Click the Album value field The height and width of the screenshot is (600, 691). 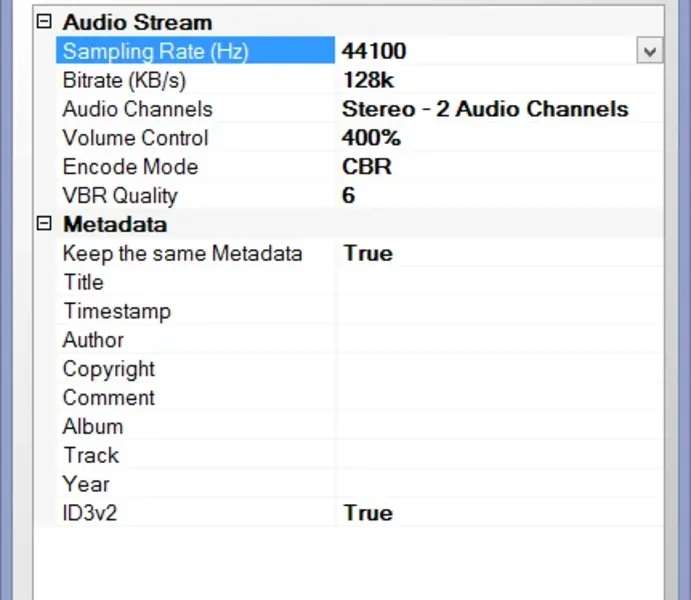pyautogui.click(x=498, y=427)
